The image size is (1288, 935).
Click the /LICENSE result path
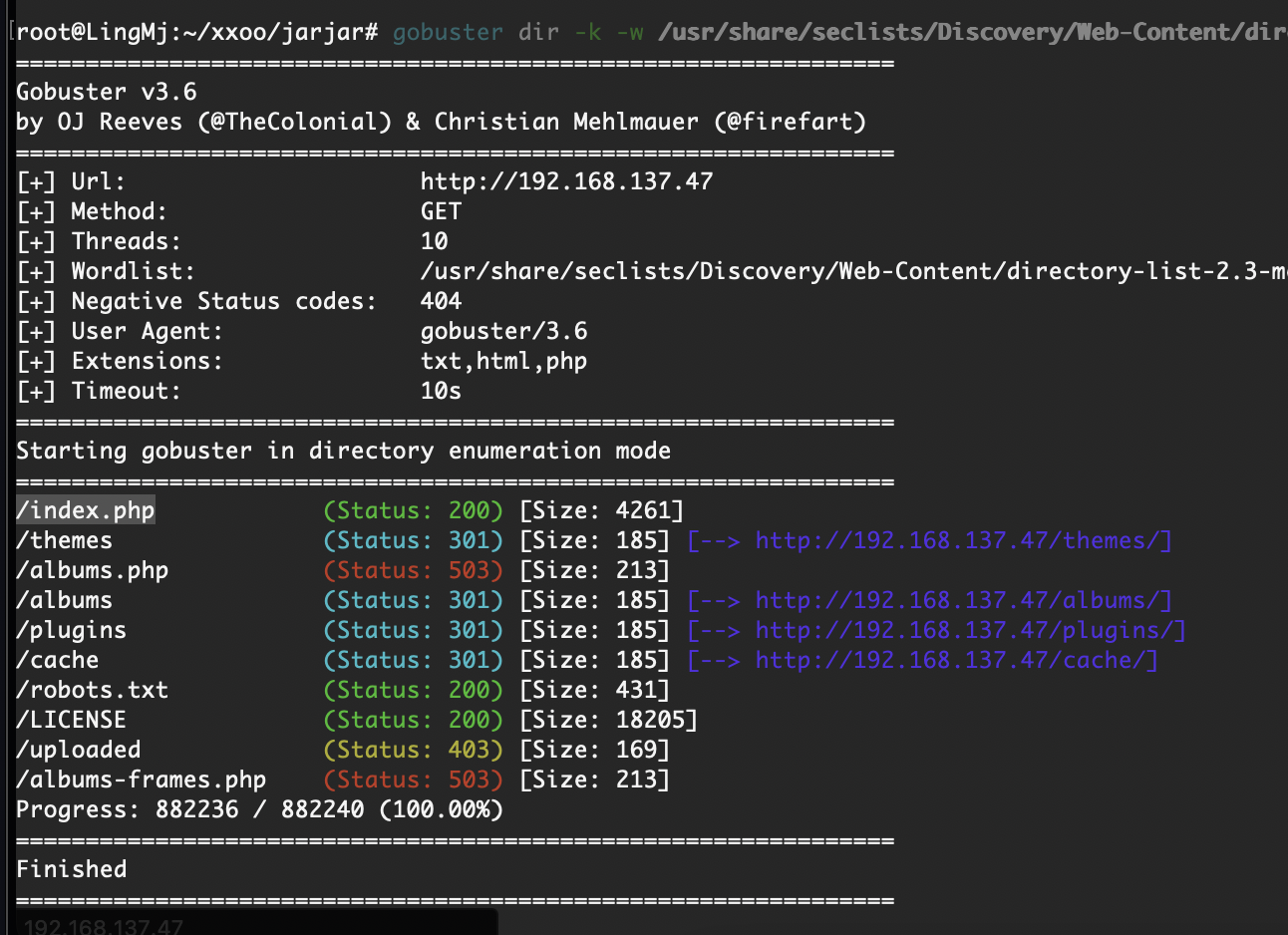click(x=72, y=720)
